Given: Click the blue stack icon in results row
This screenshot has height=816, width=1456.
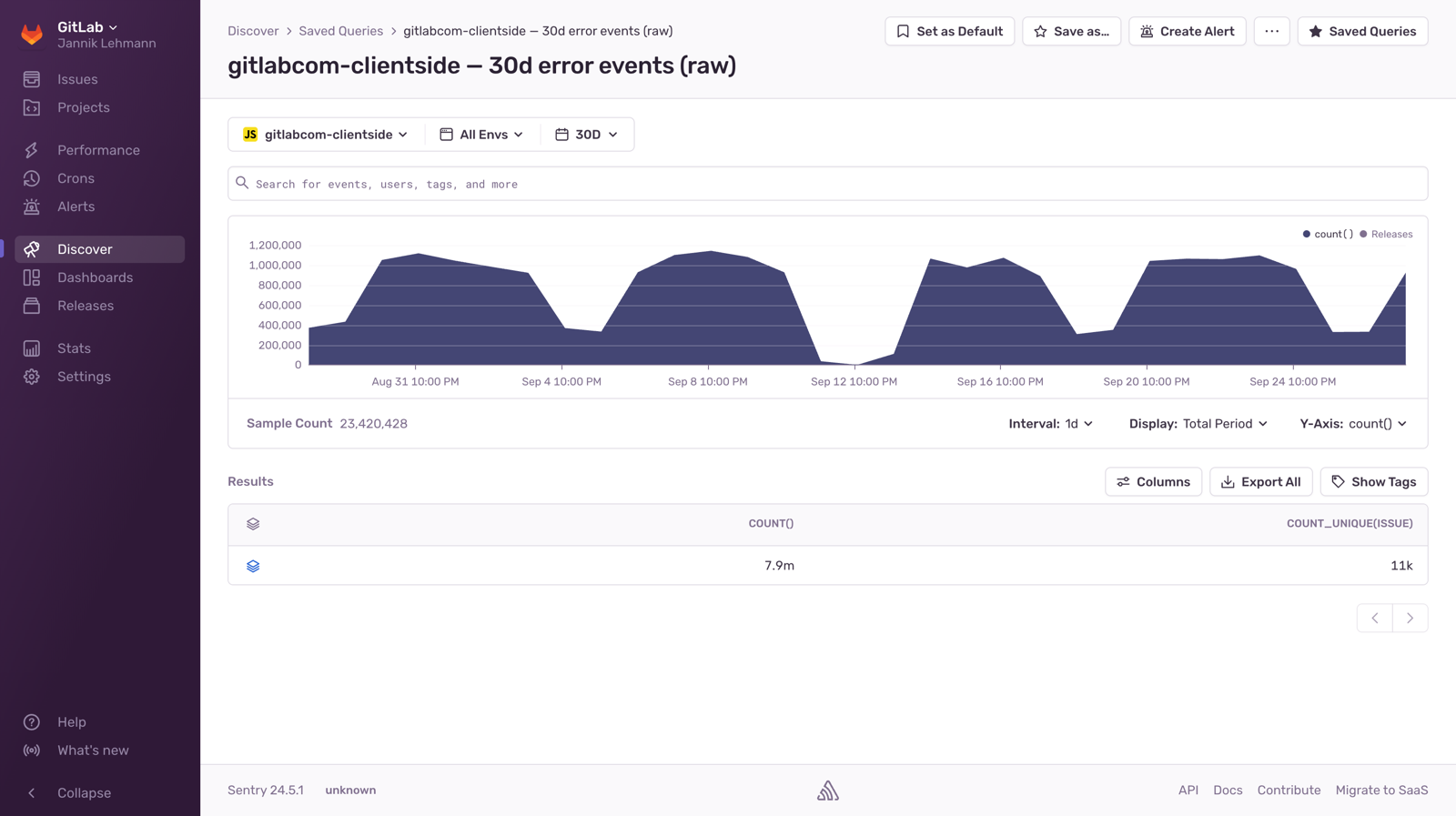Looking at the screenshot, I should [253, 566].
